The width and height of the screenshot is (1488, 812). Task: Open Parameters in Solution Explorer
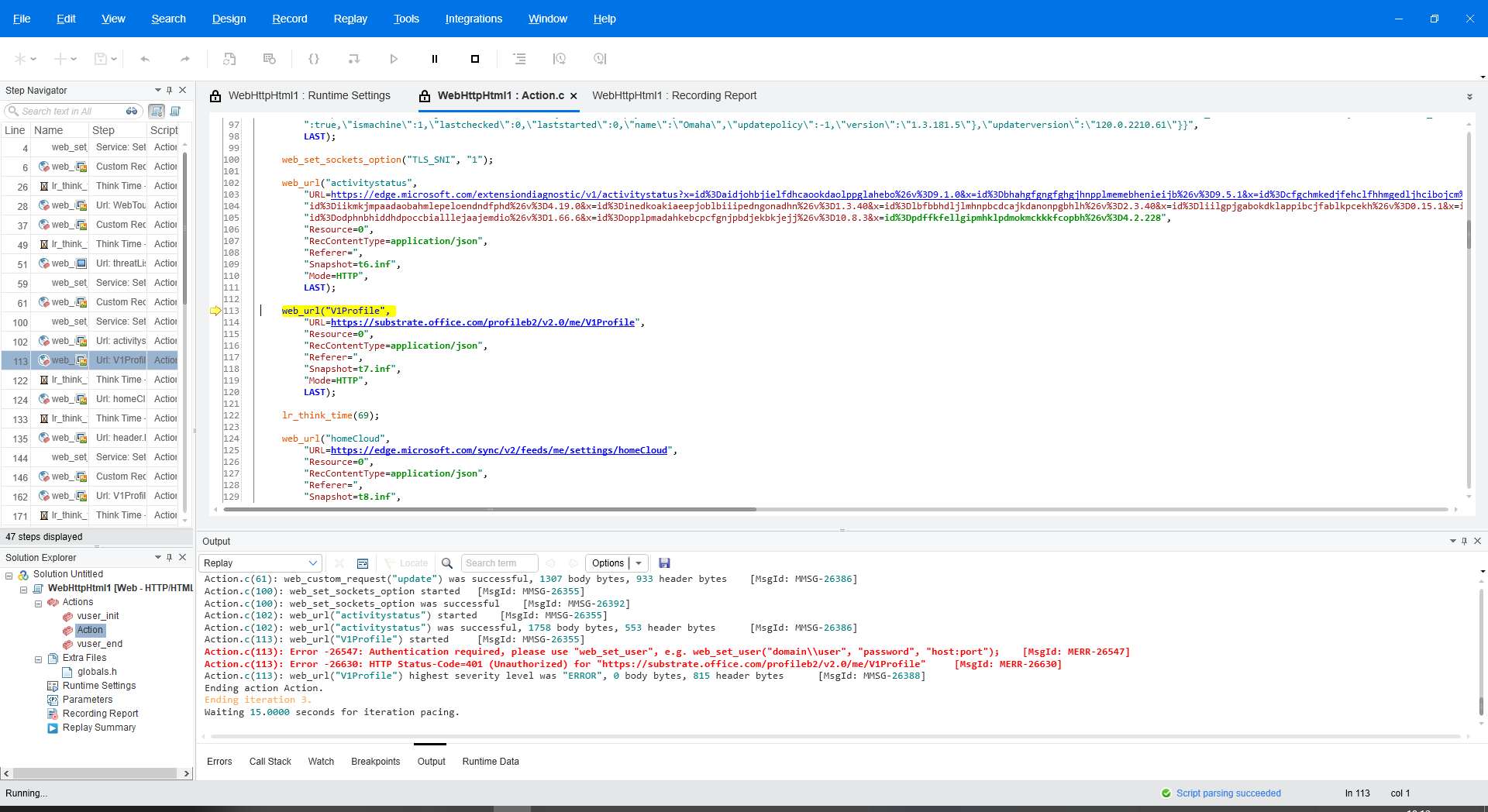88,700
